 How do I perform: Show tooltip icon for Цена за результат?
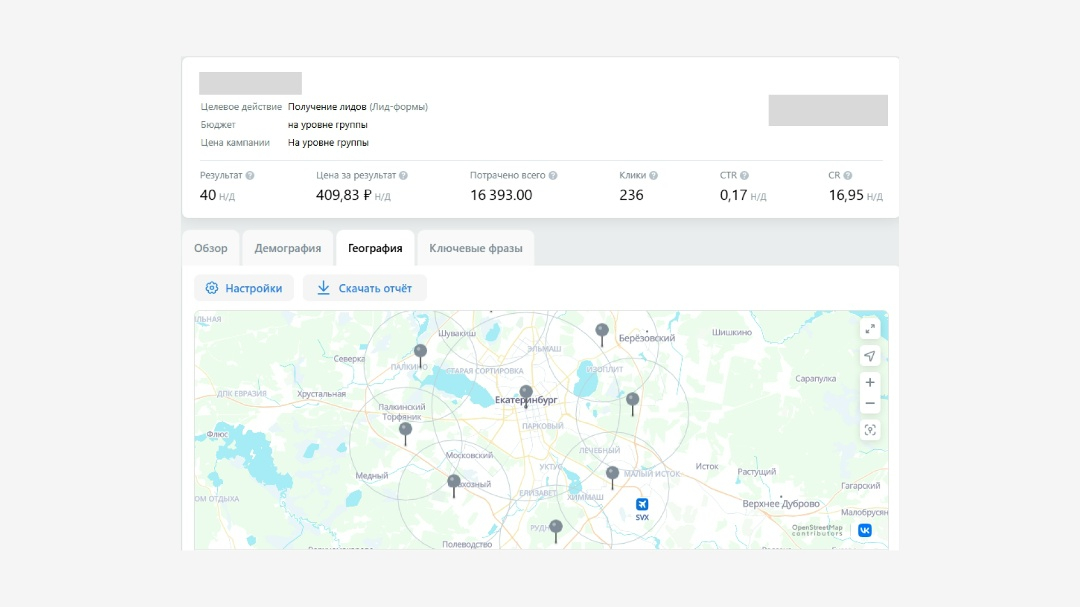404,176
